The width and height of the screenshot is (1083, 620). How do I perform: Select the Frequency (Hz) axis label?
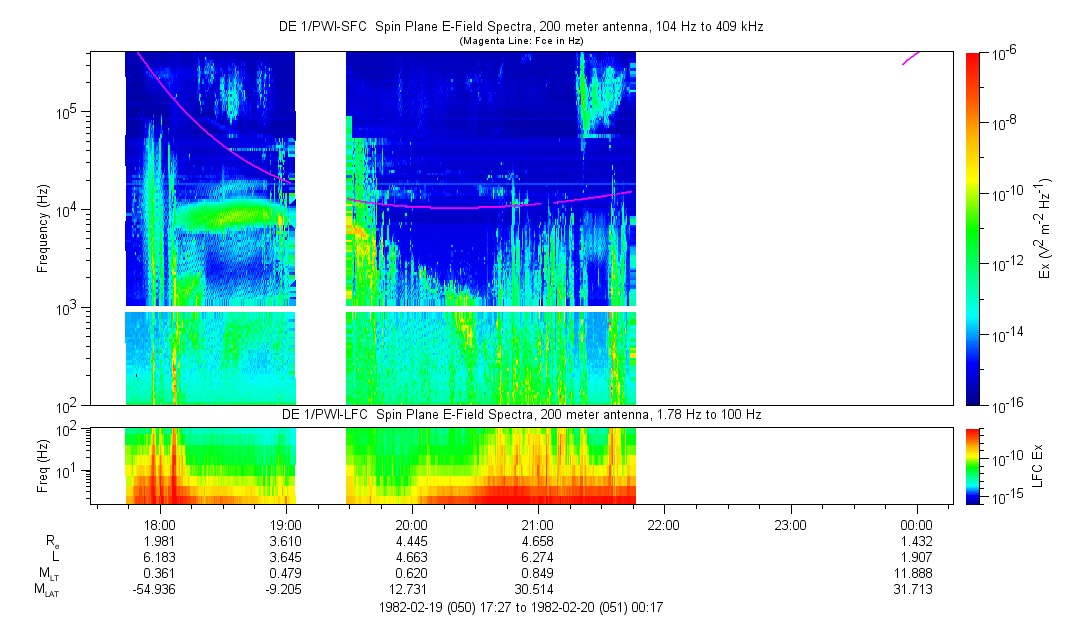click(x=43, y=229)
